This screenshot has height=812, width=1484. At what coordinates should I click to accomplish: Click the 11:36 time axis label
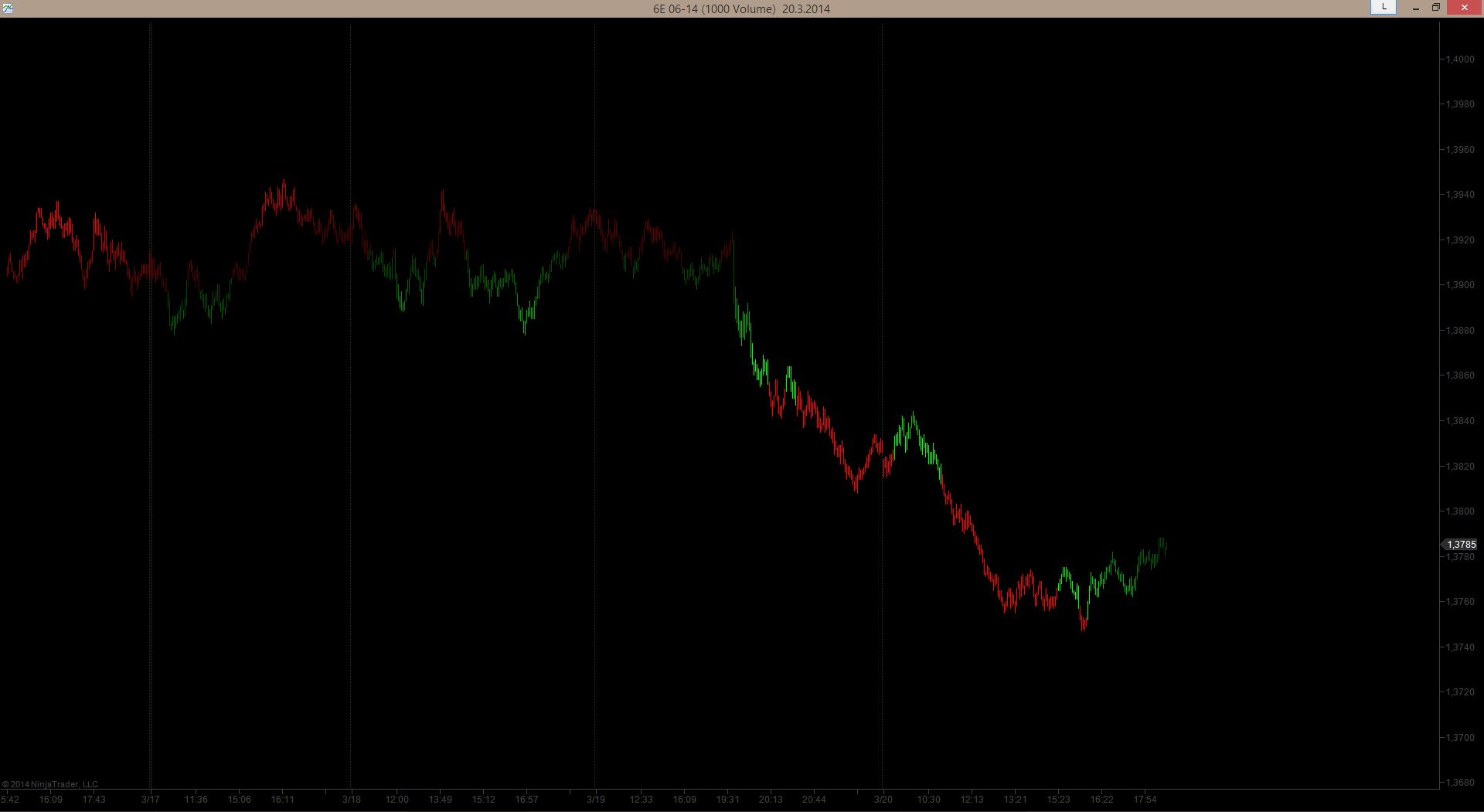(x=196, y=800)
